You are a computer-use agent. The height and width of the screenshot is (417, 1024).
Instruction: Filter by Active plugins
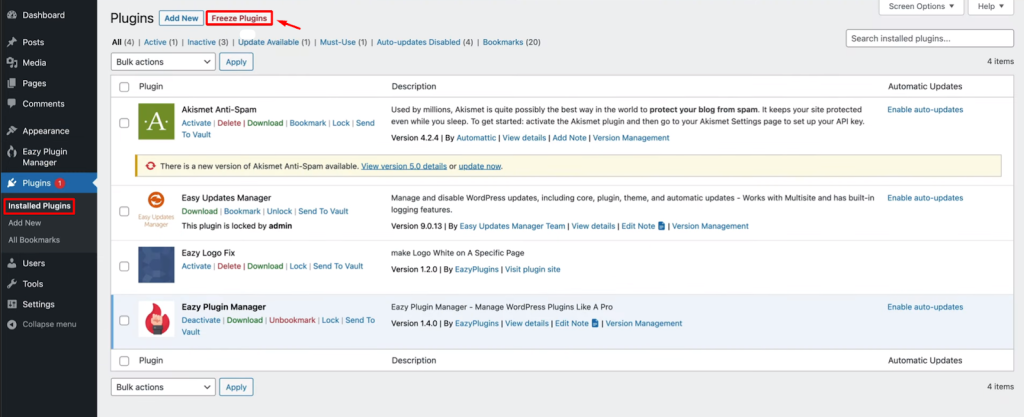(x=155, y=42)
